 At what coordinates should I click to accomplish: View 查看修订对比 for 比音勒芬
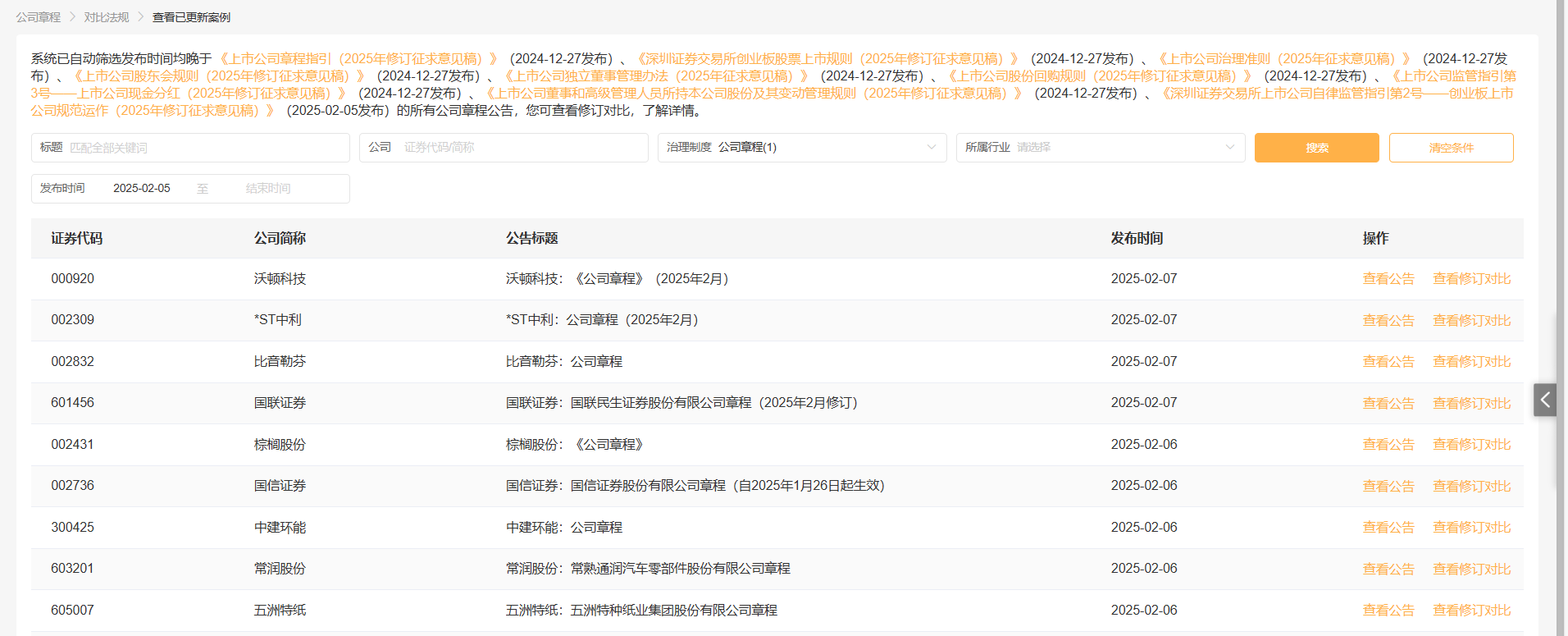(x=1471, y=362)
